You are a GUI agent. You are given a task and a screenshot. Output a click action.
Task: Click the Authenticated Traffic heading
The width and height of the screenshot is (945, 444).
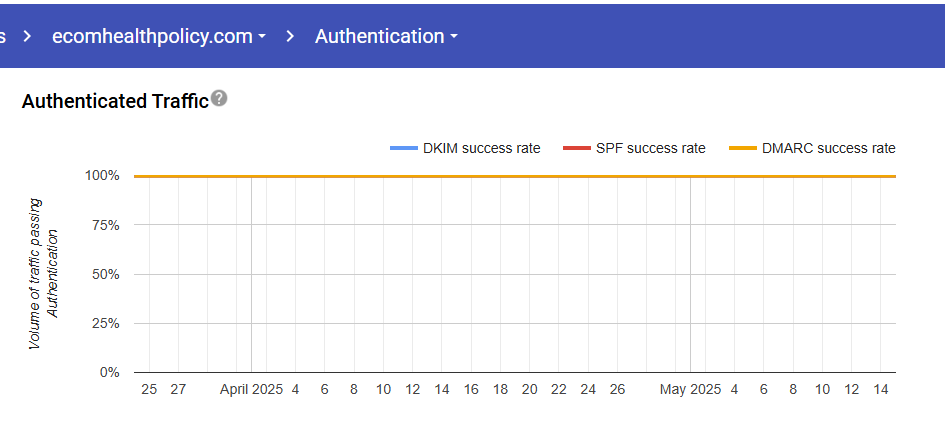pyautogui.click(x=115, y=100)
